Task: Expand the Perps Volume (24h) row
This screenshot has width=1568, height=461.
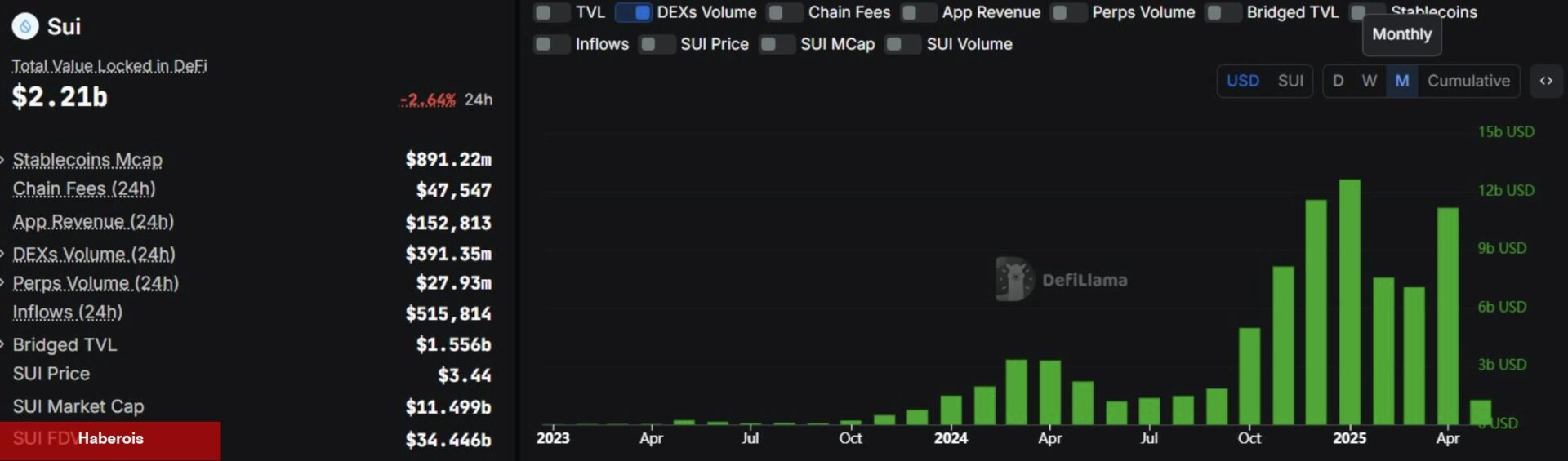Action: point(3,283)
